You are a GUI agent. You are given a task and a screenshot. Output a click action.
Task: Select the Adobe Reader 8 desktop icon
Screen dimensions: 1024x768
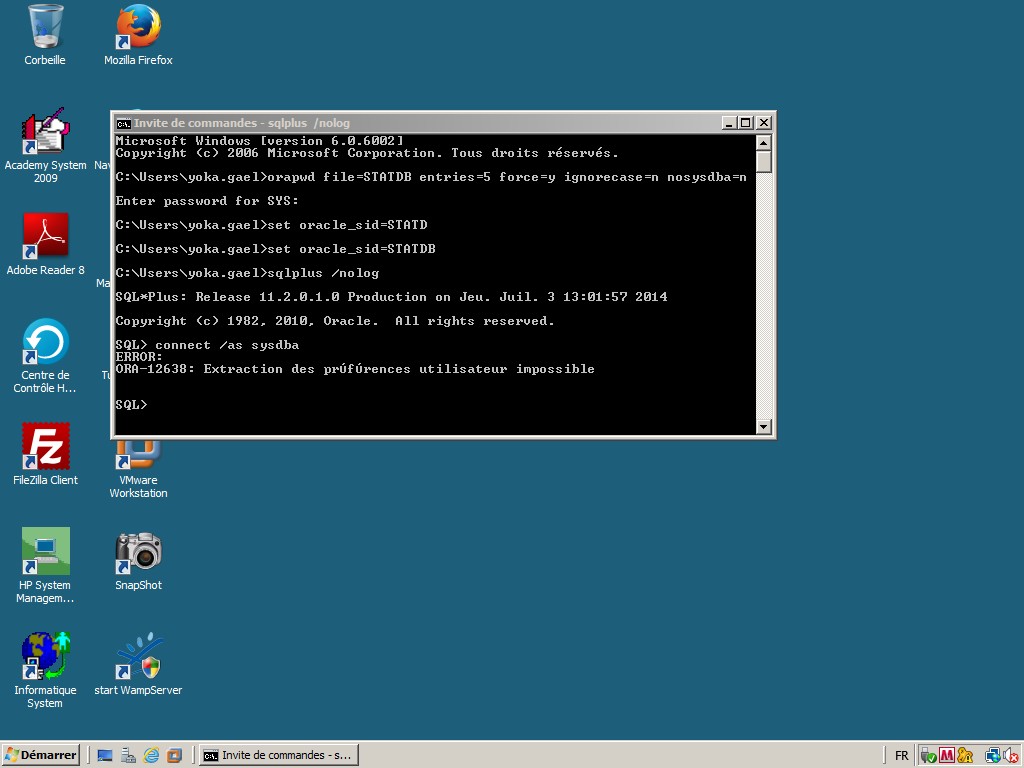tap(45, 238)
